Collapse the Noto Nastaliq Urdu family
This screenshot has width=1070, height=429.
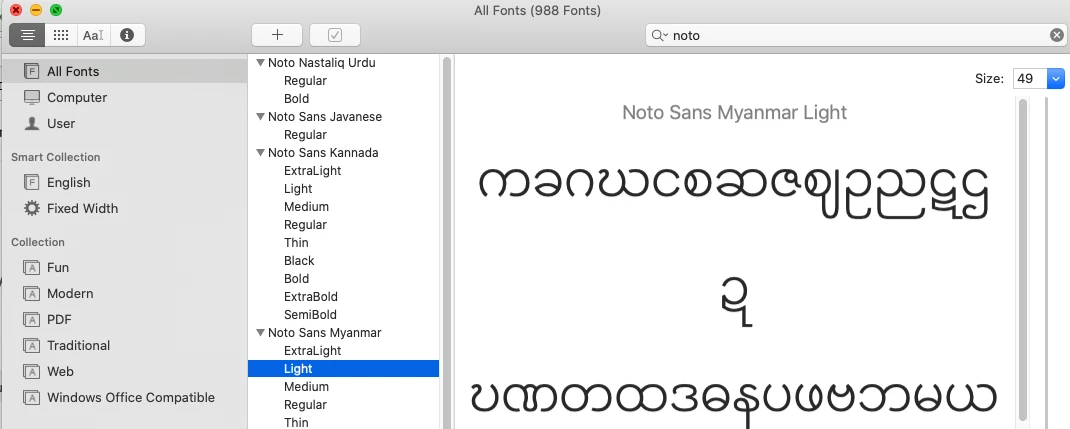(260, 63)
